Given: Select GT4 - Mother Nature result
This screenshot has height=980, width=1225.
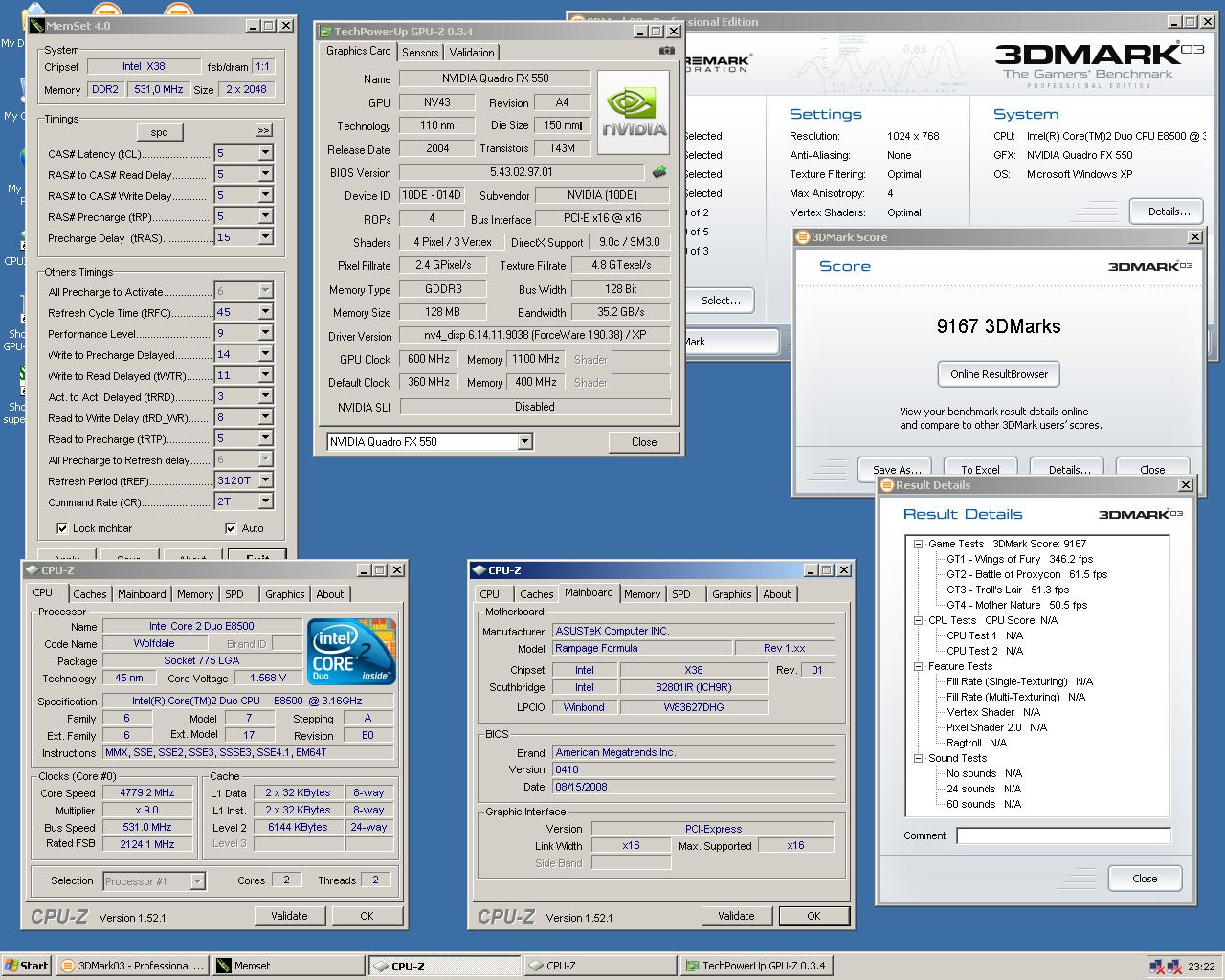Looking at the screenshot, I should click(1016, 605).
